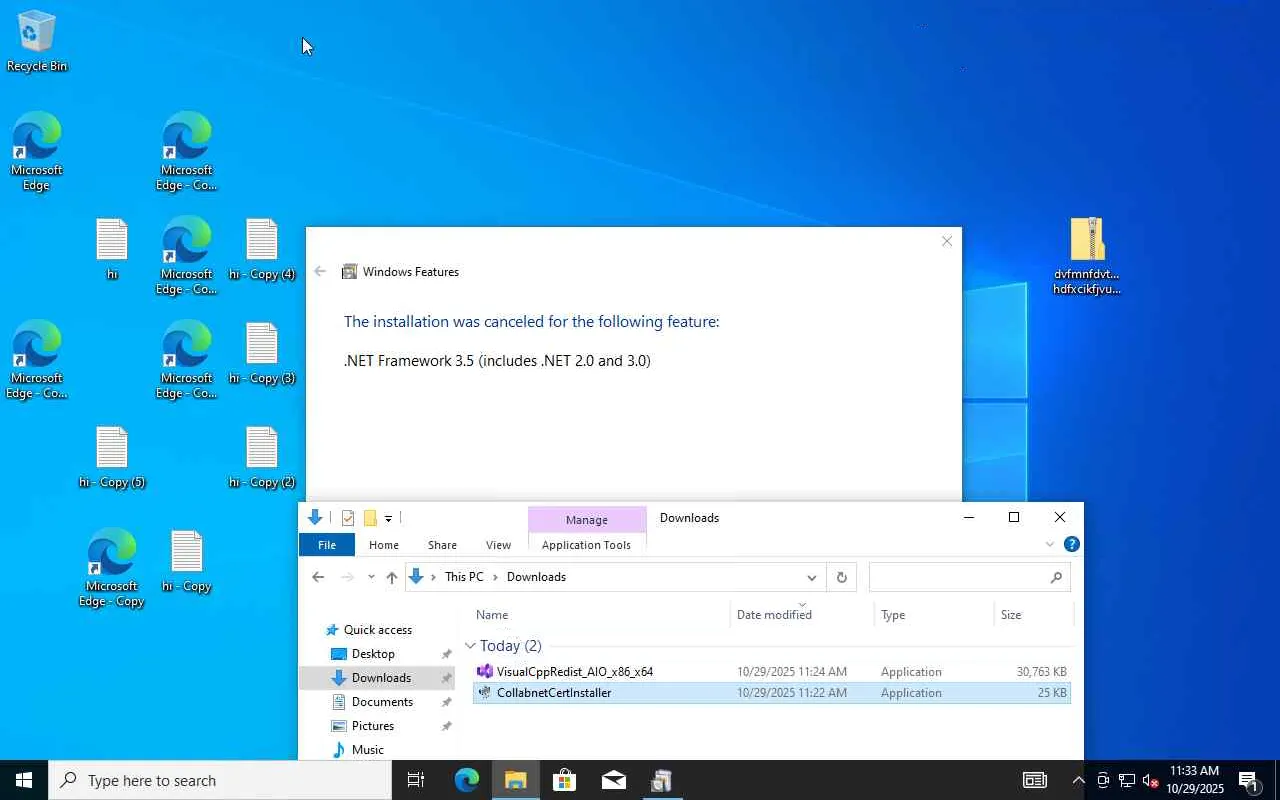This screenshot has width=1280, height=800.
Task: Open the File tab in File Explorer
Action: pos(327,545)
